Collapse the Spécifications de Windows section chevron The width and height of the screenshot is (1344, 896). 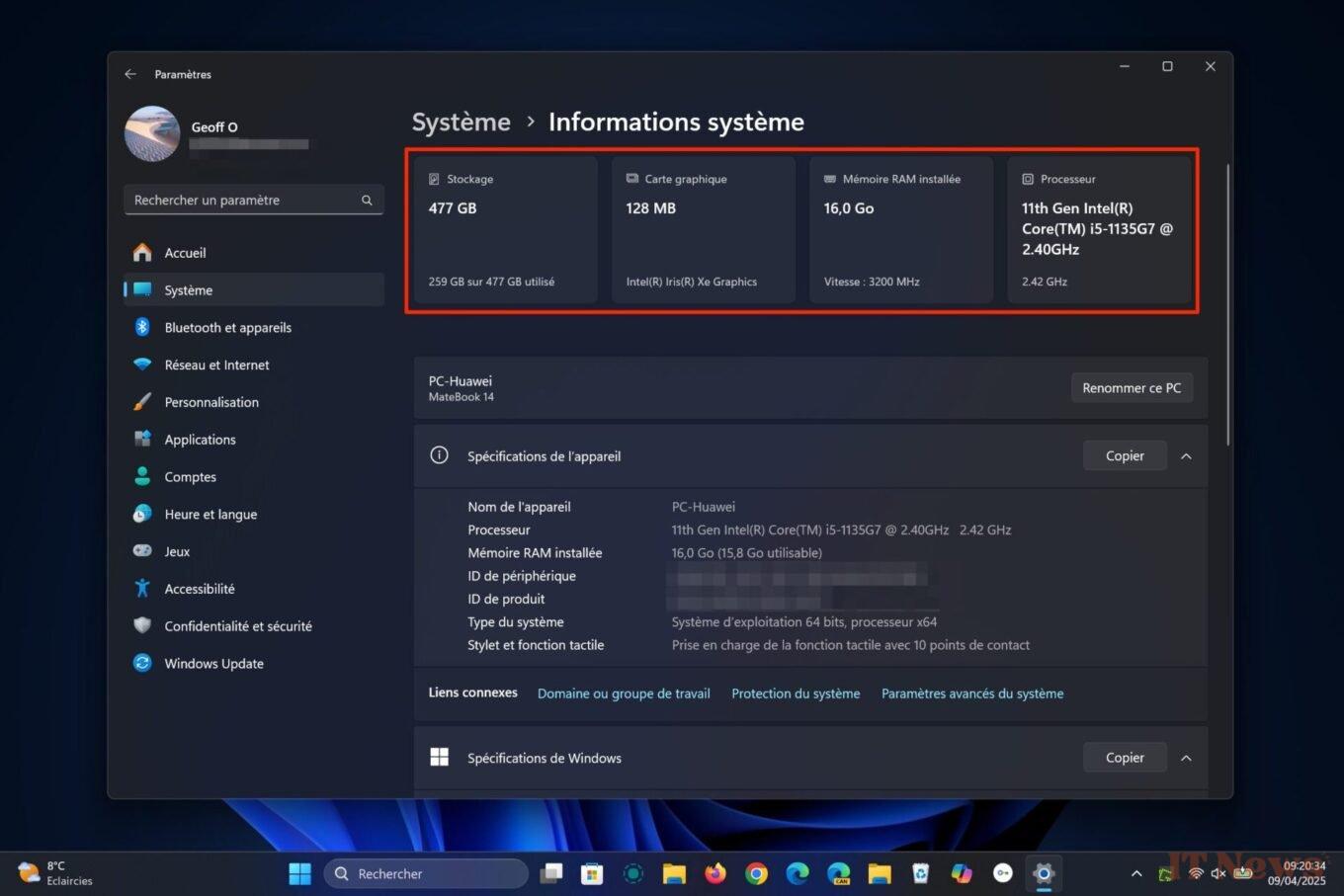1186,758
